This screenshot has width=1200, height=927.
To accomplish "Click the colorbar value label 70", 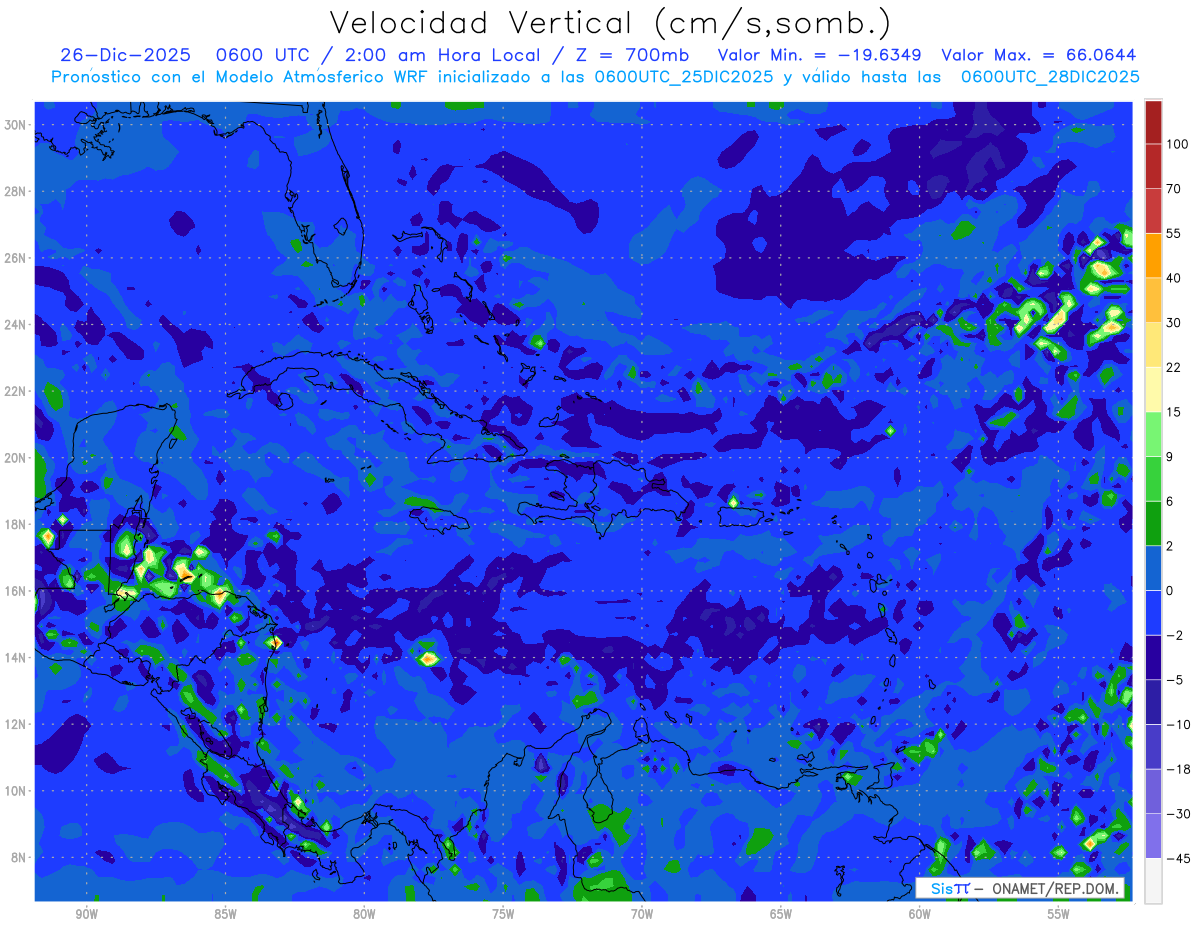I will pyautogui.click(x=1174, y=189).
